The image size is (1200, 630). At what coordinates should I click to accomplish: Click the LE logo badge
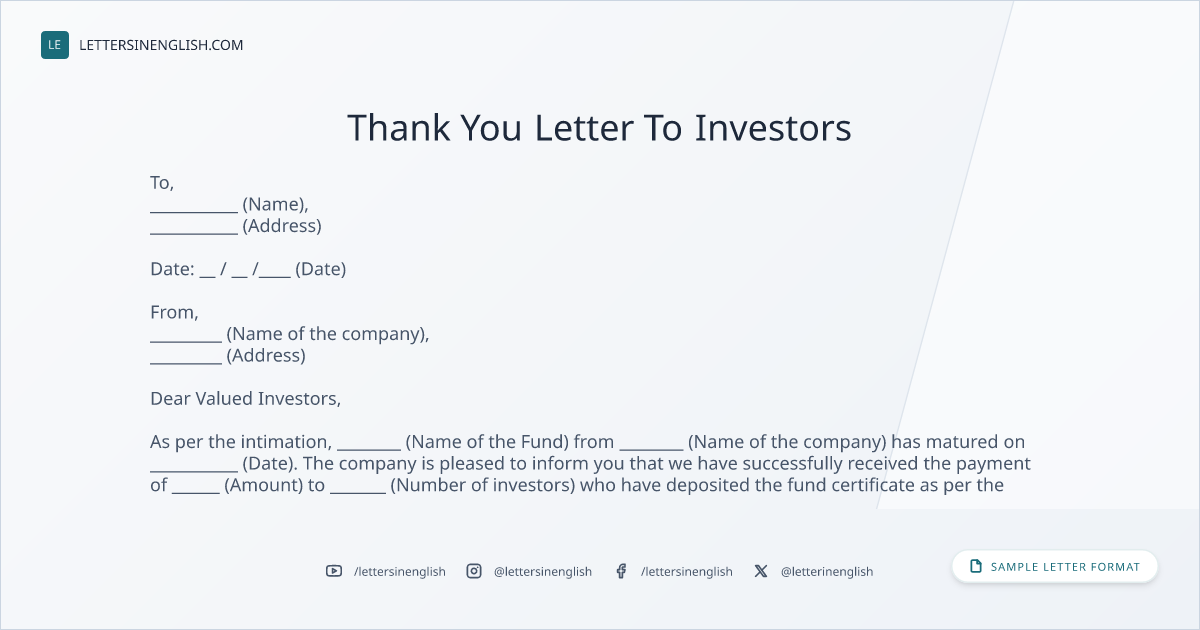tap(55, 45)
